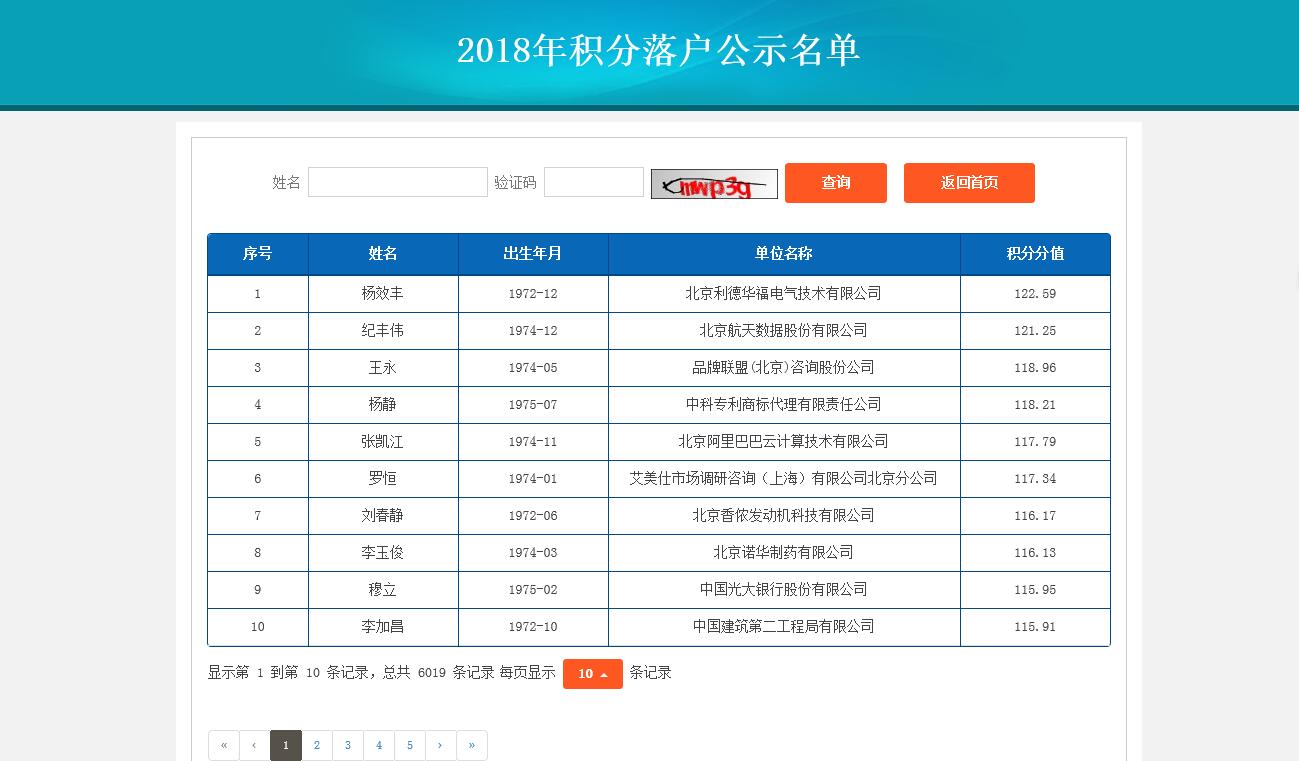Select the name 杨效丰 in row 1
1299x761 pixels.
click(x=383, y=294)
